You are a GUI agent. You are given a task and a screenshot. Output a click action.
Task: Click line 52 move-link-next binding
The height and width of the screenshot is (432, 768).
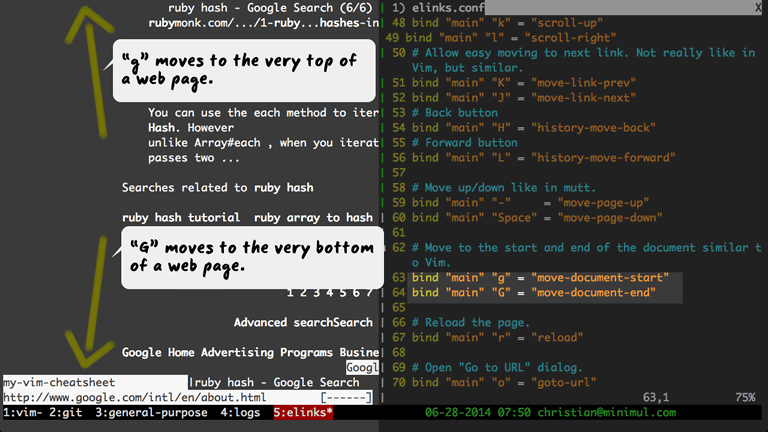point(524,98)
